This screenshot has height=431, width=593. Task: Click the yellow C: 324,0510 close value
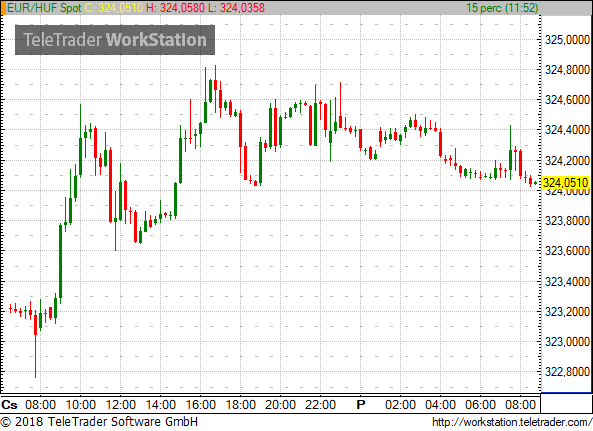coord(113,8)
